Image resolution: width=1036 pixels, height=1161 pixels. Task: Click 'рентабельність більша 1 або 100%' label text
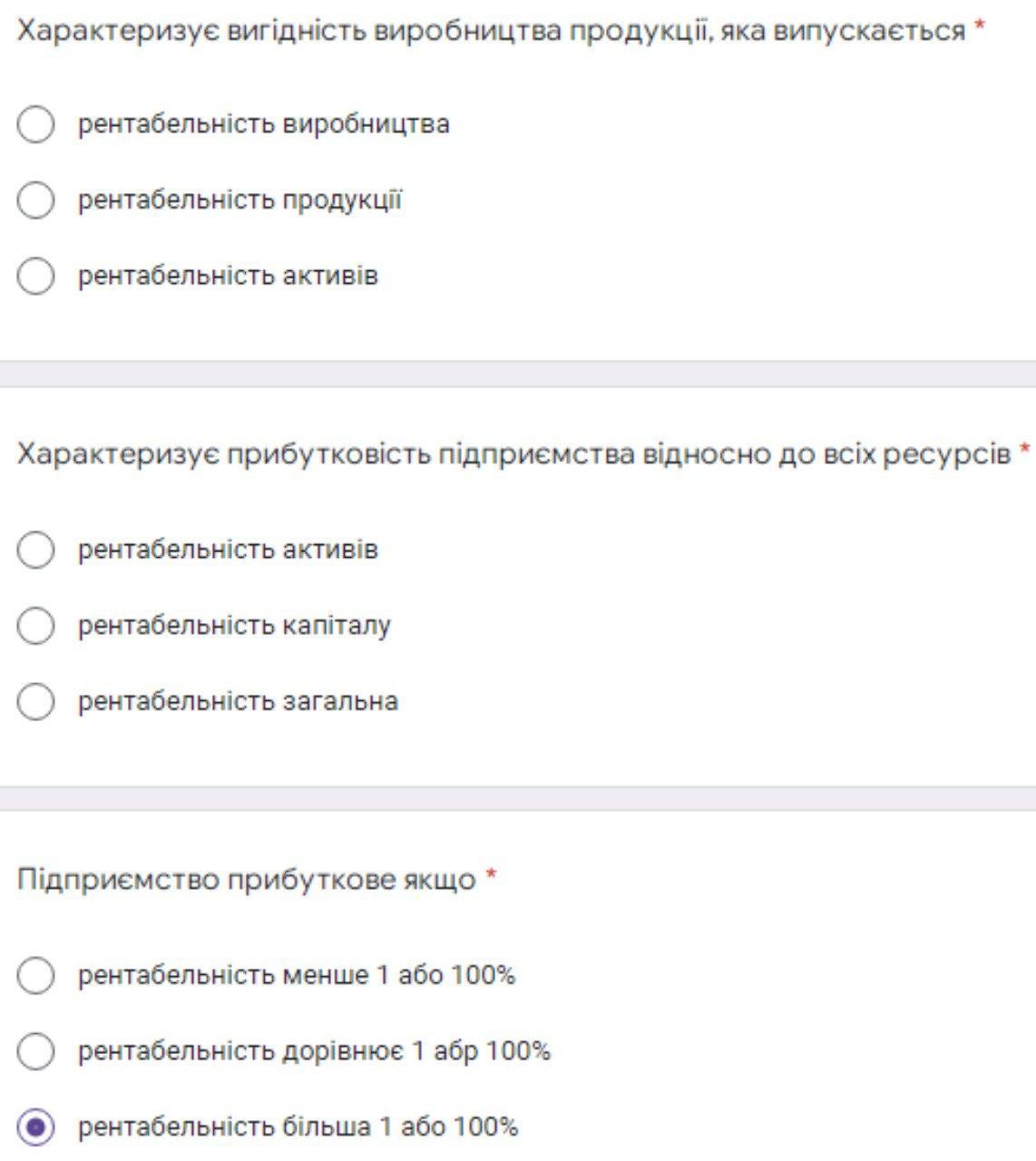(x=298, y=1127)
